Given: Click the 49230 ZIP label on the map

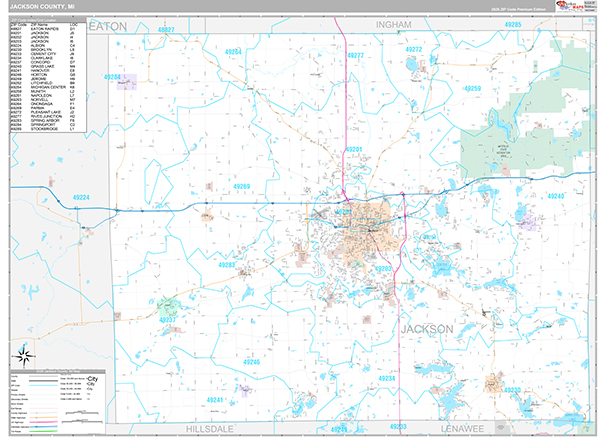Looking at the screenshot, I should tap(512, 390).
